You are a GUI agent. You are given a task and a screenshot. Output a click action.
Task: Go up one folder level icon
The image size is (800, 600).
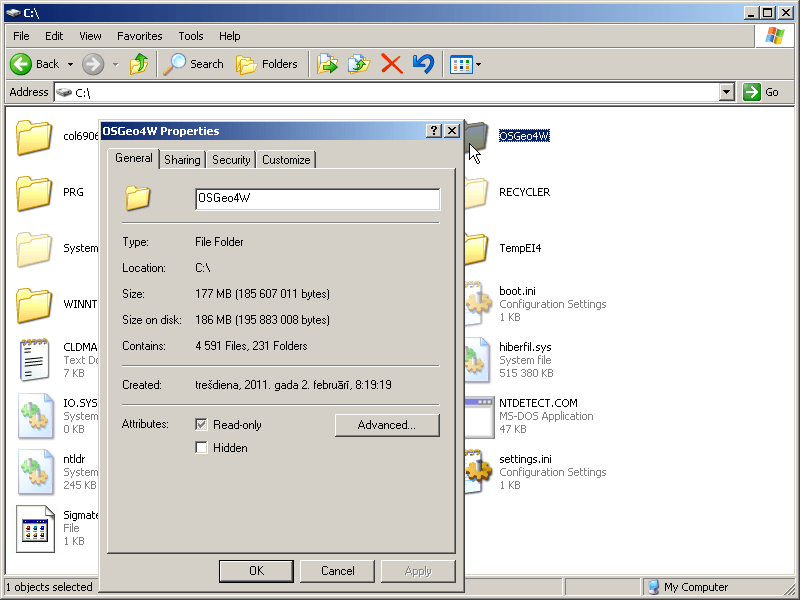point(139,64)
